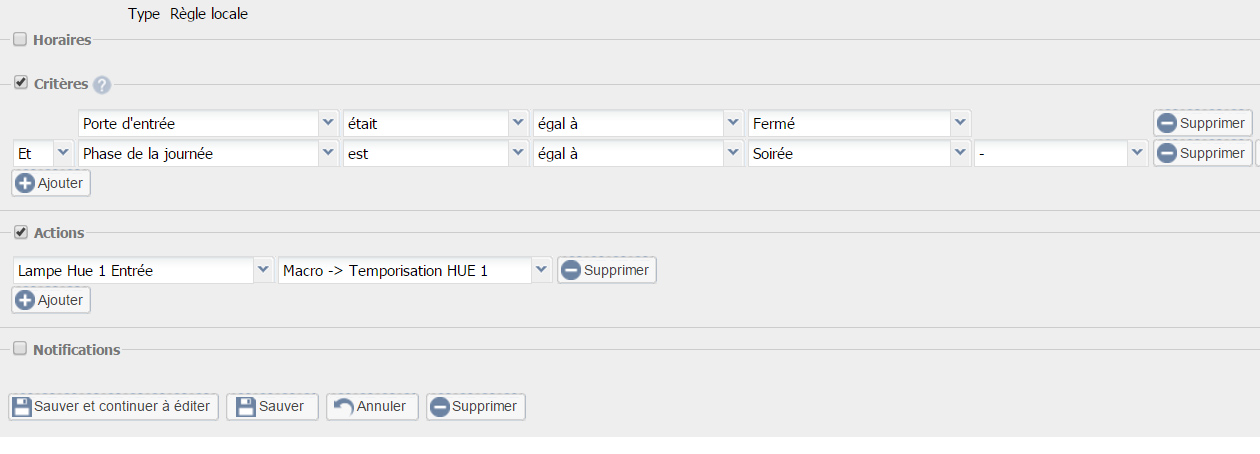Image resolution: width=1260 pixels, height=454 pixels.
Task: Open the Lampe Hue 1 Entrée dropdown
Action: 264,270
